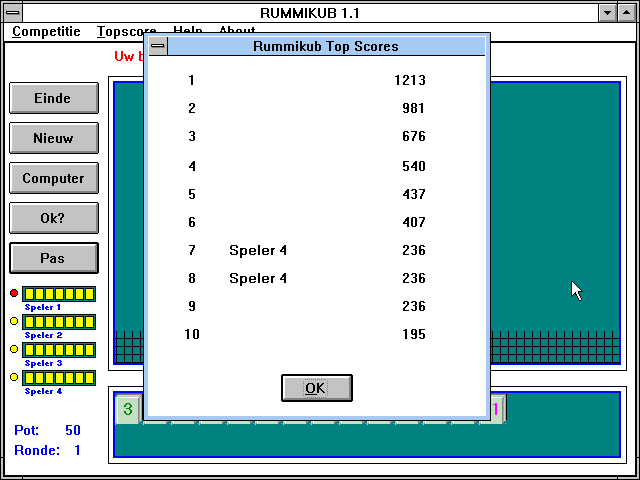Click the Speler 4 label under the racks
This screenshot has height=480, width=640.
click(x=43, y=391)
